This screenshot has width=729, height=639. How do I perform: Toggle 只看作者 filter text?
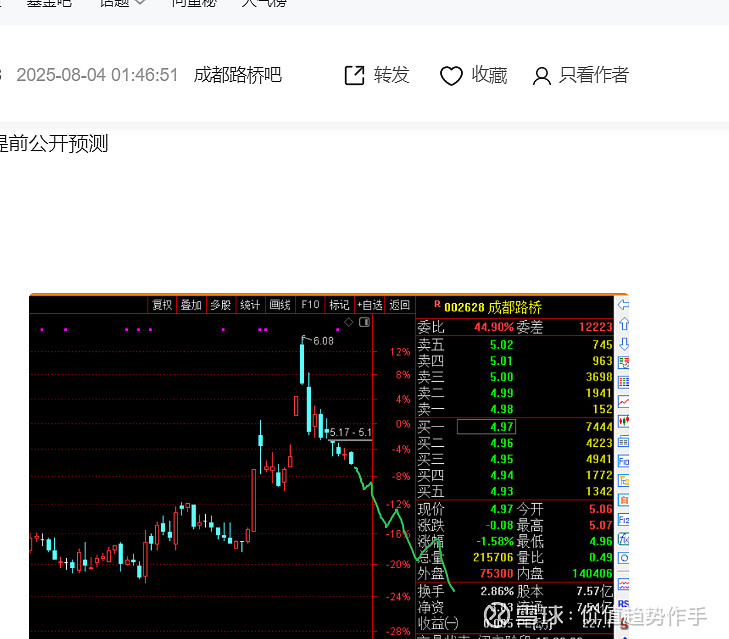[x=594, y=75]
